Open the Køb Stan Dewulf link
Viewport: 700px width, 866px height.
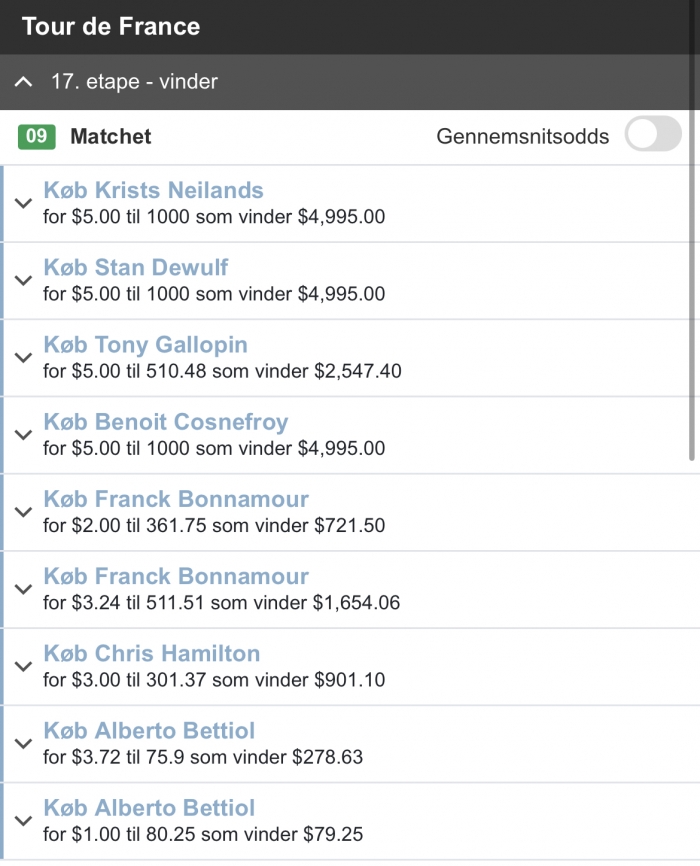pos(136,267)
